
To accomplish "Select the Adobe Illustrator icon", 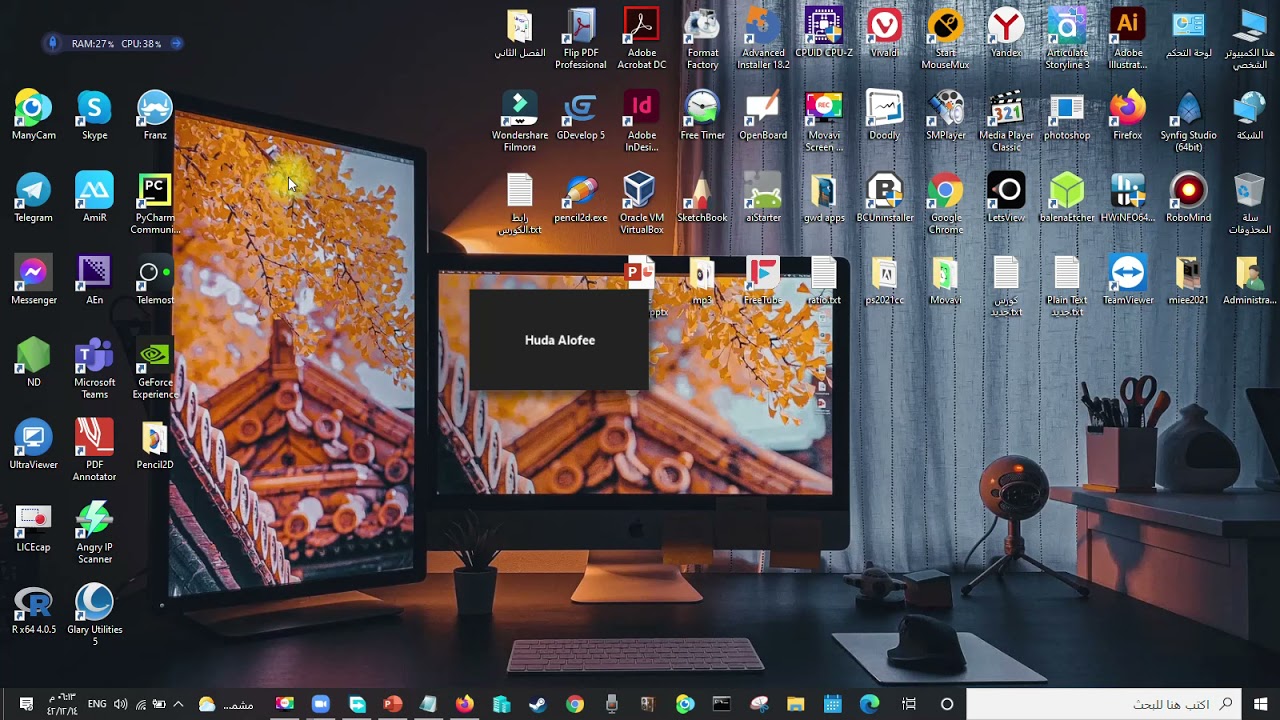I will pyautogui.click(x=1127, y=38).
